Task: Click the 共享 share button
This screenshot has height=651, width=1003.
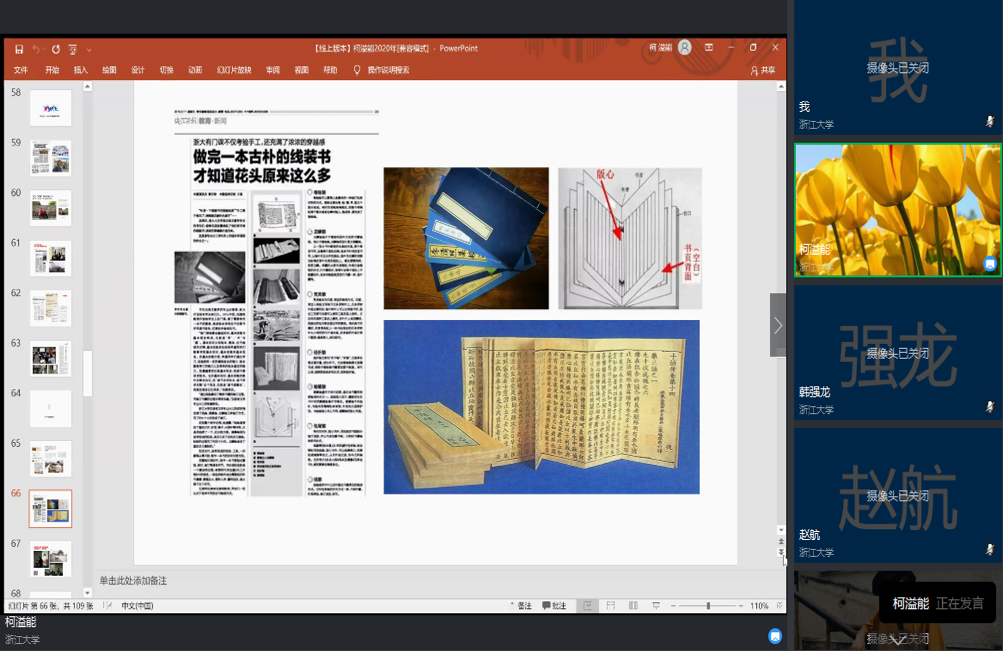Action: [x=763, y=70]
